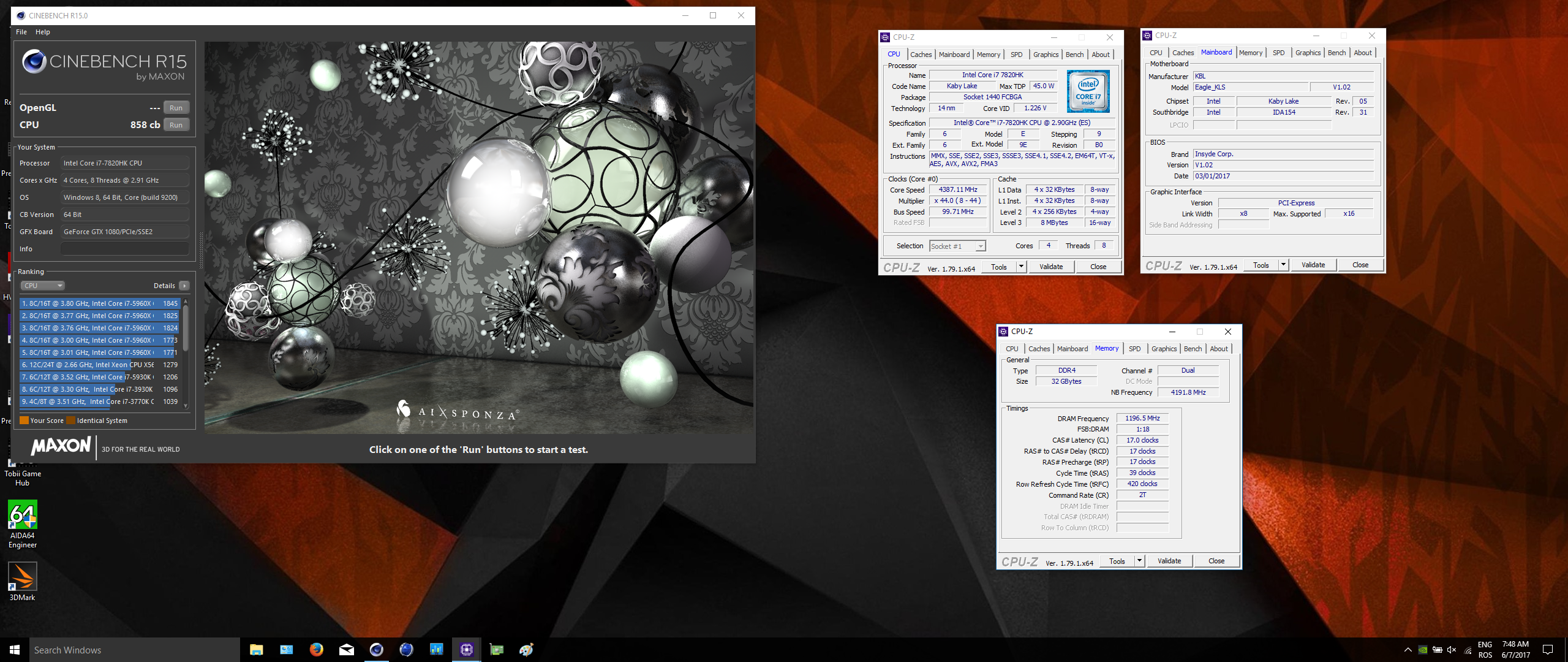Select the 3DMark desktop icon
This screenshot has width=1568, height=662.
(x=23, y=582)
